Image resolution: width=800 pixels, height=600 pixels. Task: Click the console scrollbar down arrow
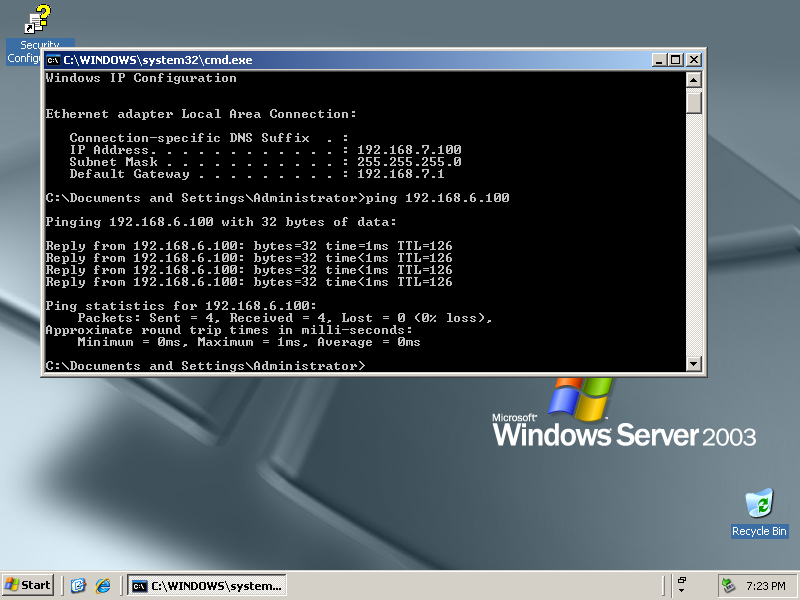click(694, 364)
